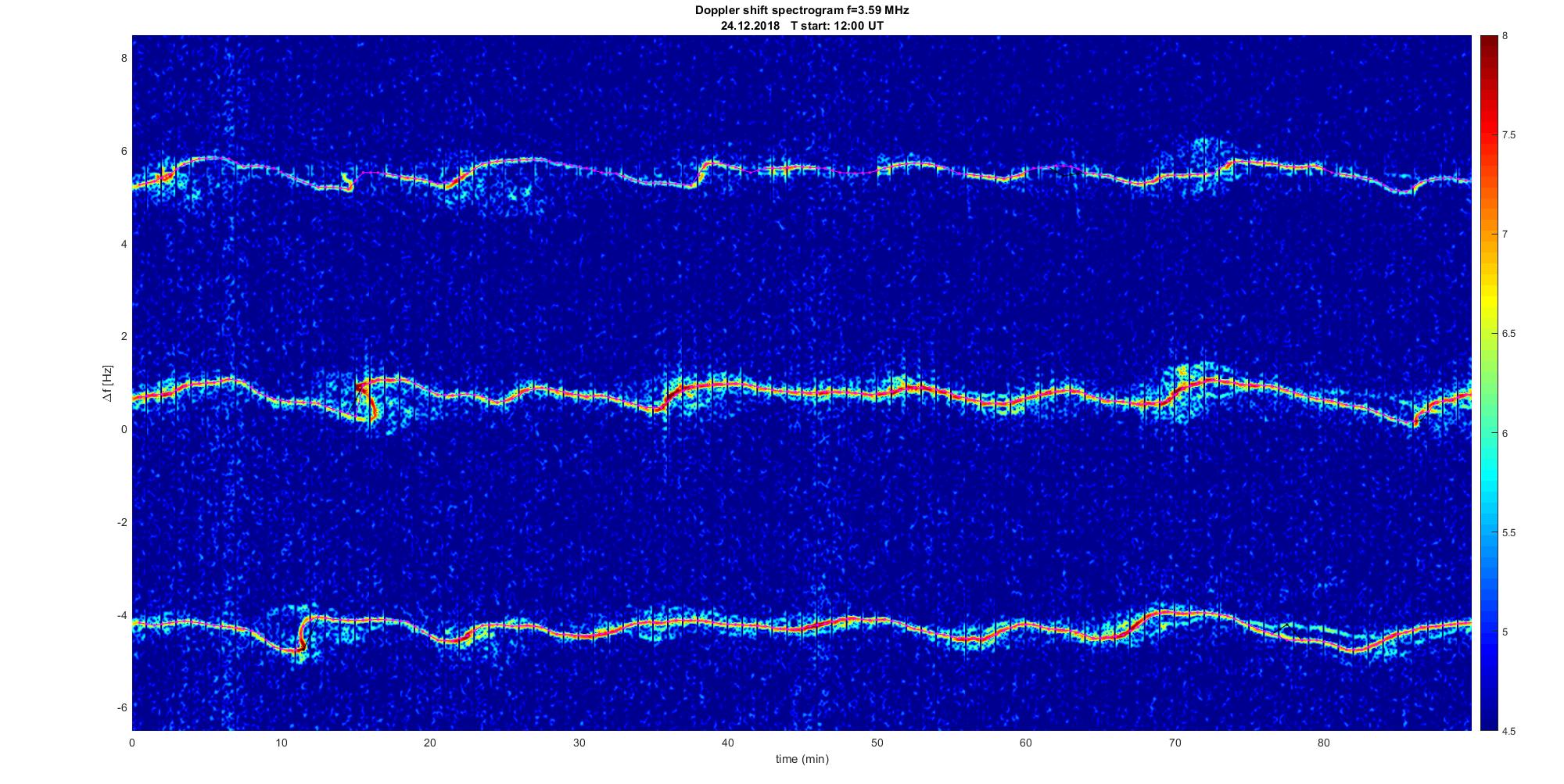Click the x-axis tick label '80'
Viewport: 1564px width, 784px height.
[x=1324, y=743]
